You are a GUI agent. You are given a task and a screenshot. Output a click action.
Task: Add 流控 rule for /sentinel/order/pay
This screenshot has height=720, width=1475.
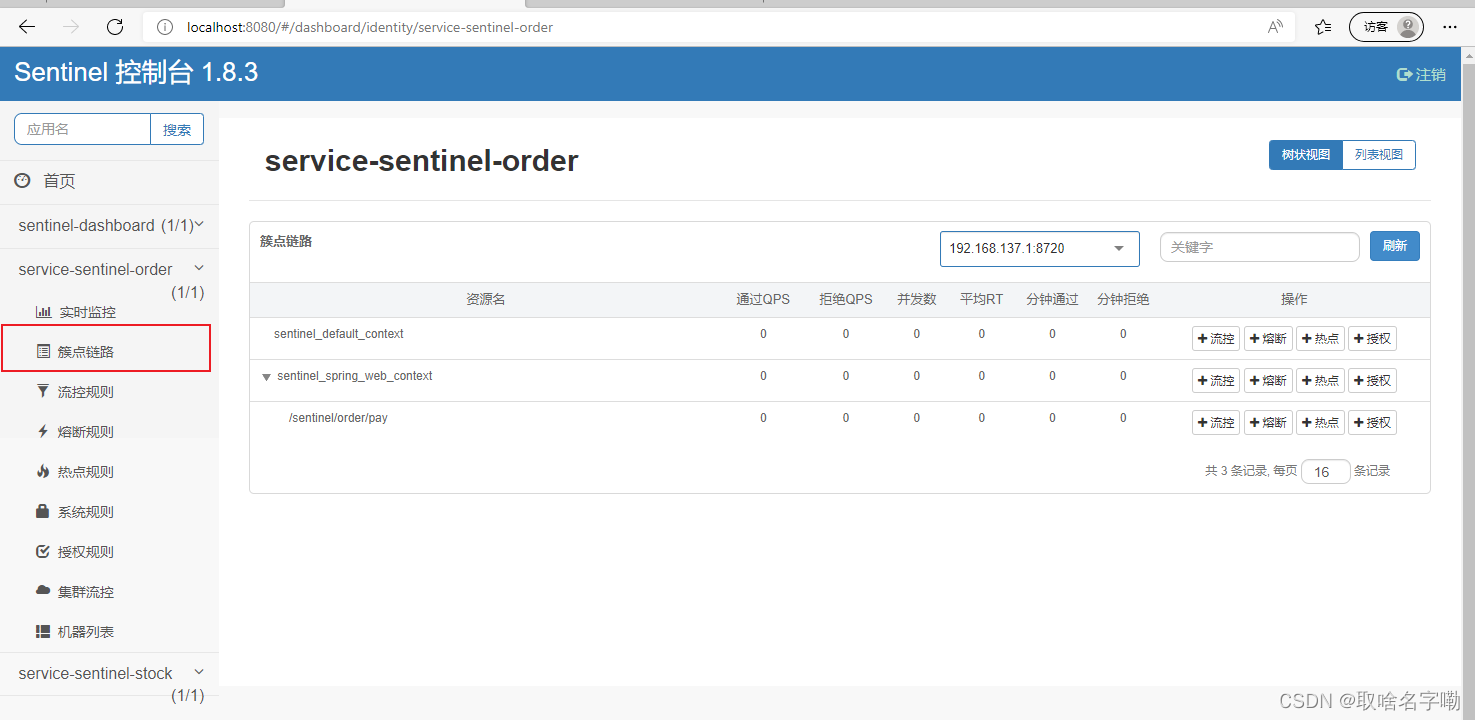pyautogui.click(x=1216, y=423)
